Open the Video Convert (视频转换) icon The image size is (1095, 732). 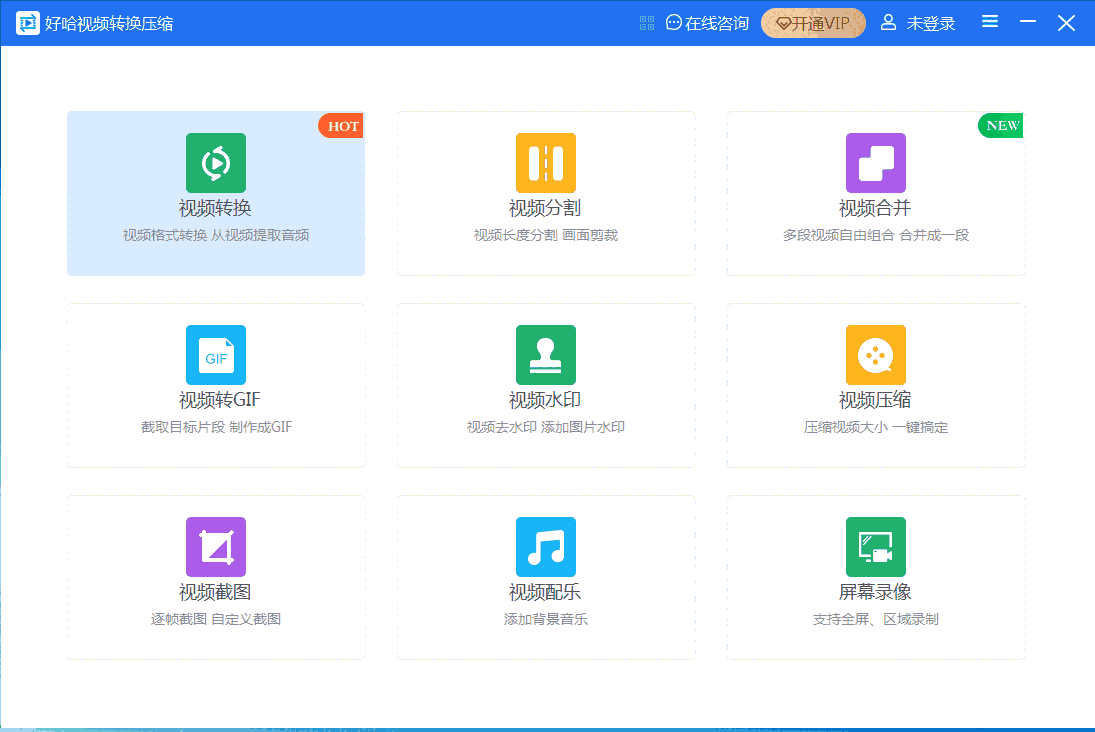(x=215, y=163)
